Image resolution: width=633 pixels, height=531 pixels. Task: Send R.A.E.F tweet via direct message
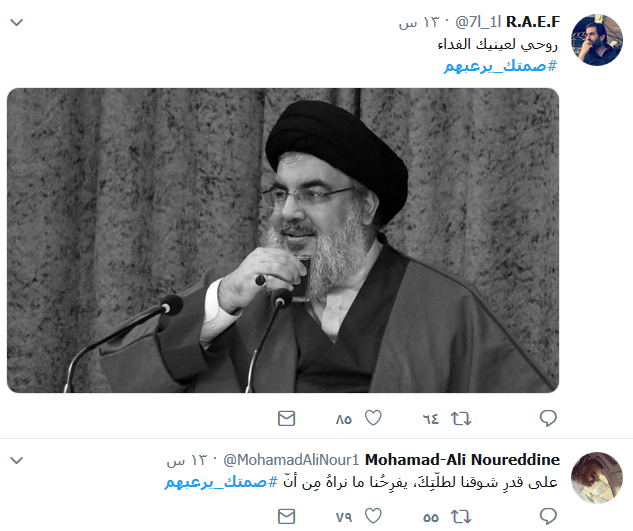[x=287, y=418]
